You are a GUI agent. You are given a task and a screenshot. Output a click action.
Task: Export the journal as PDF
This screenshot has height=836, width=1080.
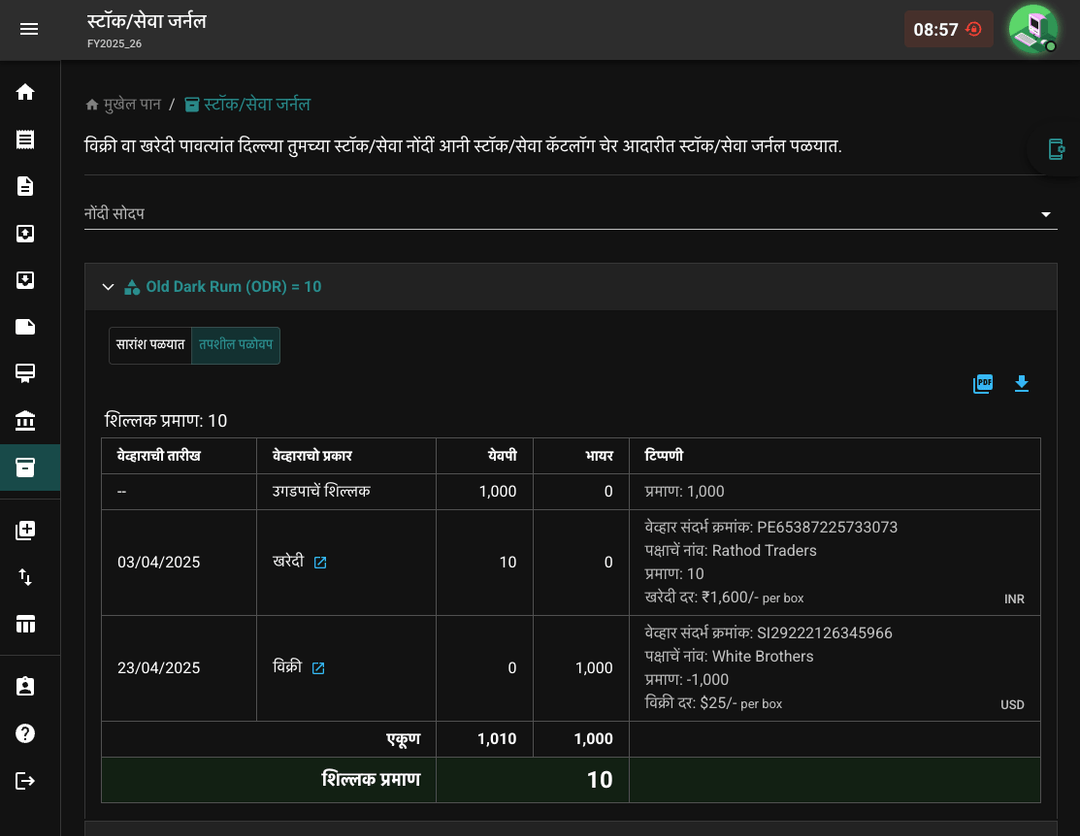coord(983,384)
